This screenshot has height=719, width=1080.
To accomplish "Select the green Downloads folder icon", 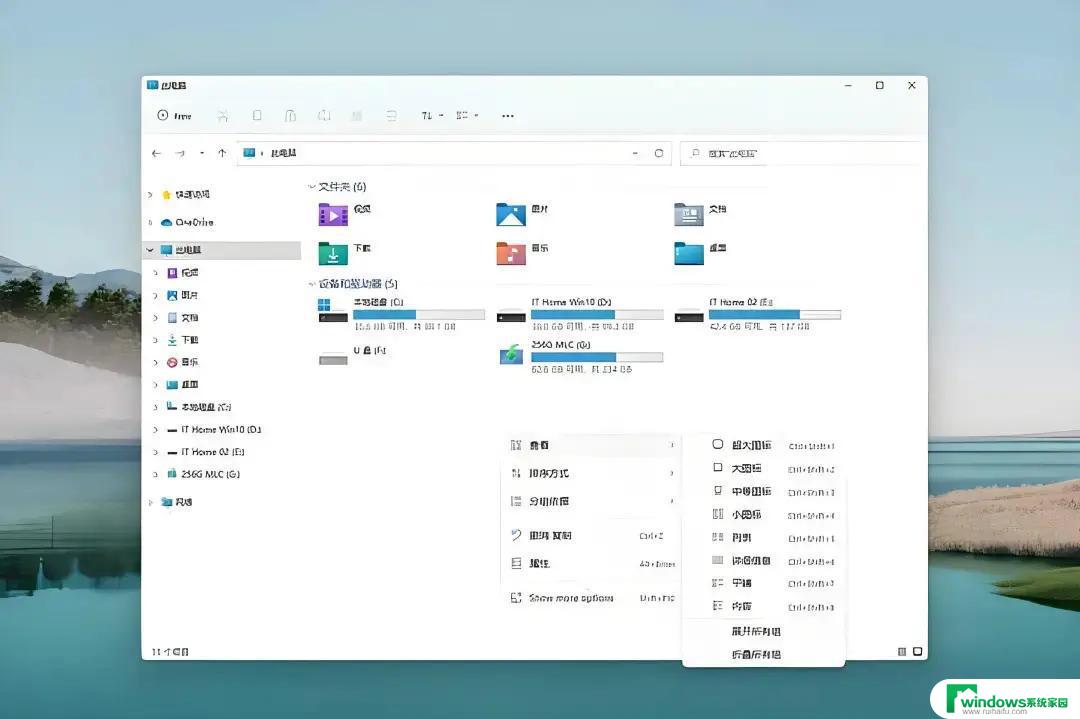I will click(333, 253).
